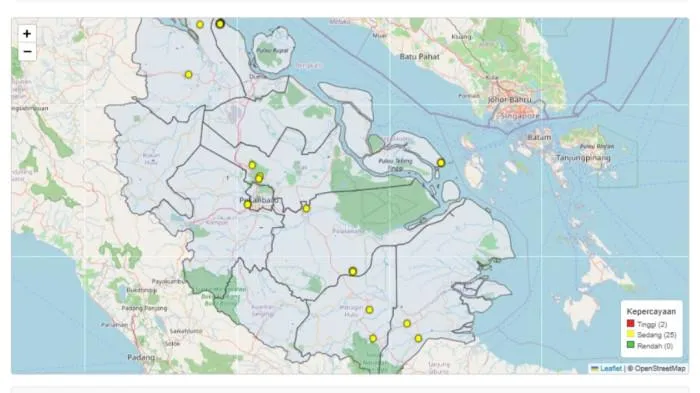Click the green Rendah legend swatch
Image resolution: width=700 pixels, height=393 pixels.
(x=630, y=345)
